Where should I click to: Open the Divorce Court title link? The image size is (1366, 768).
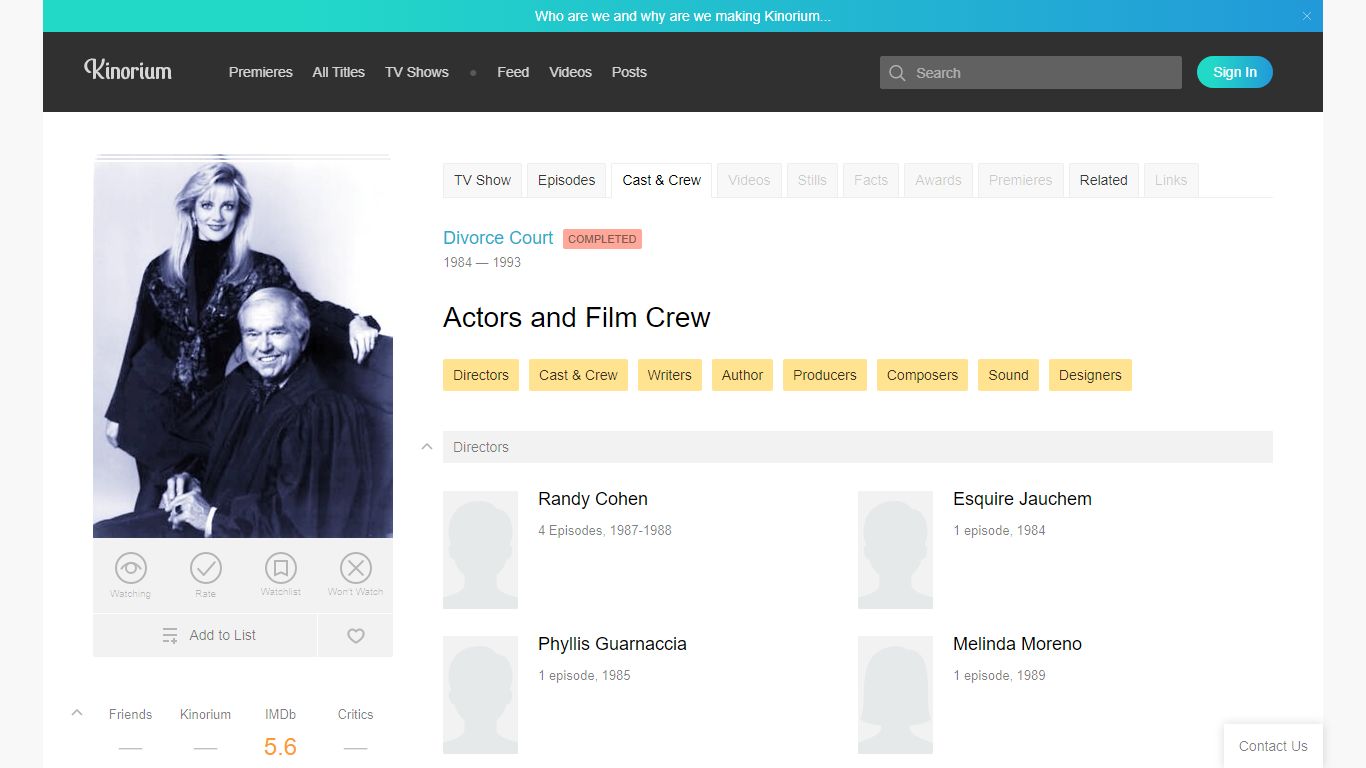pos(498,238)
